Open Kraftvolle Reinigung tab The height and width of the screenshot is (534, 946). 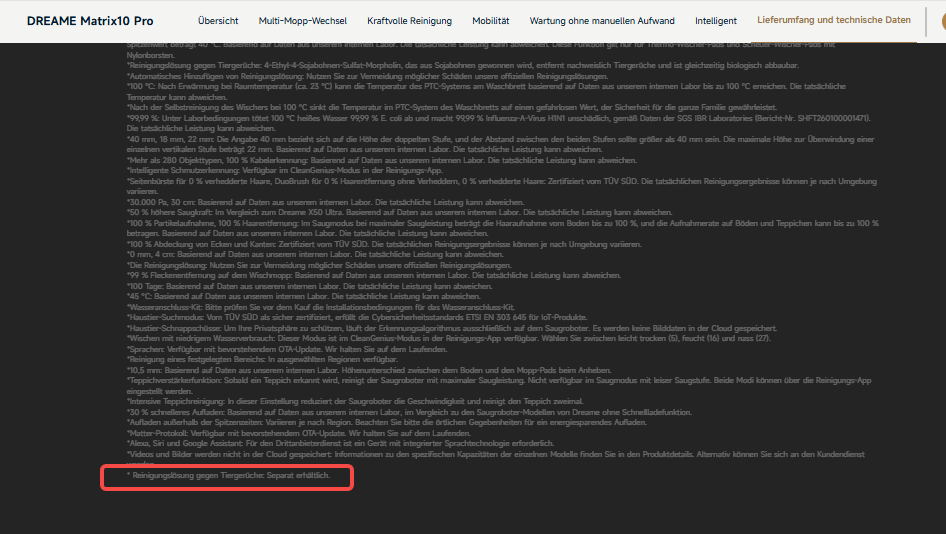(x=410, y=21)
